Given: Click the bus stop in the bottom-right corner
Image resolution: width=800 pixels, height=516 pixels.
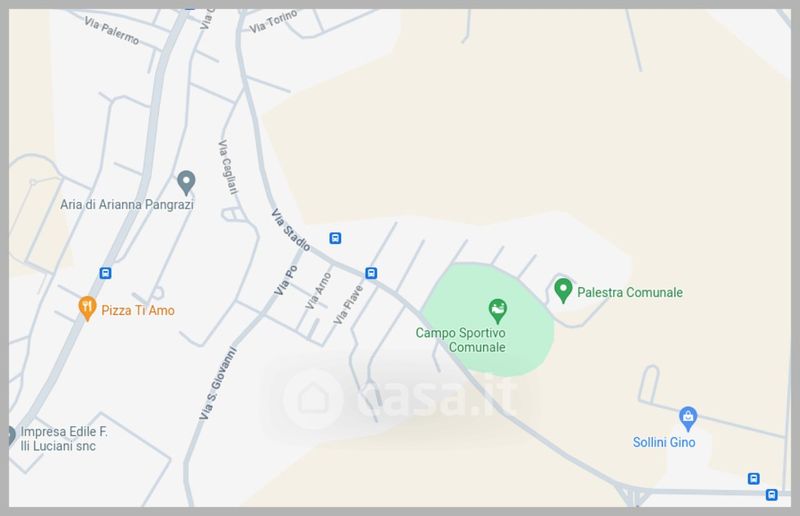Looking at the screenshot, I should coord(771,495).
